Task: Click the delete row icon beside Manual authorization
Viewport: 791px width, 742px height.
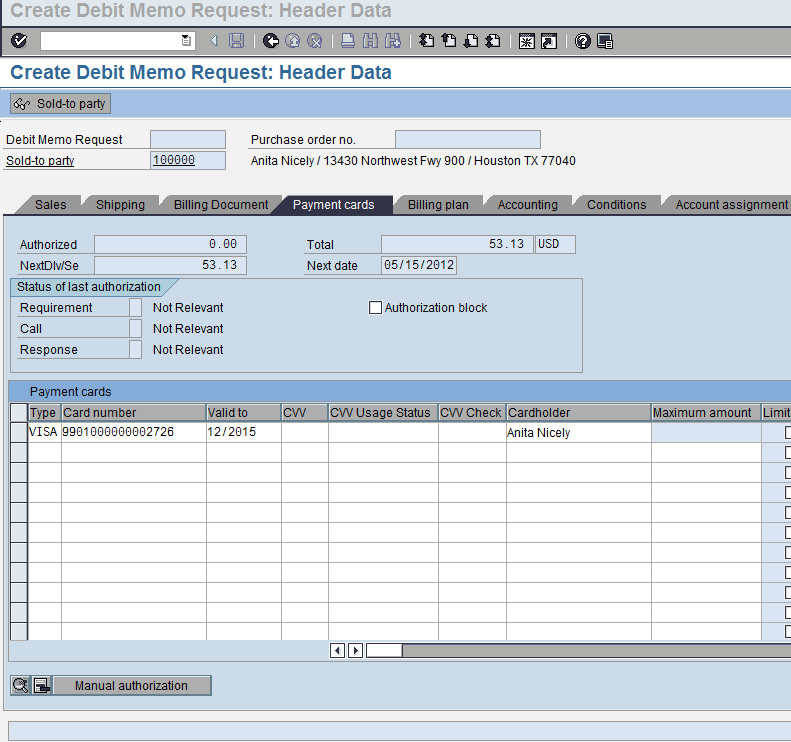Action: 42,686
